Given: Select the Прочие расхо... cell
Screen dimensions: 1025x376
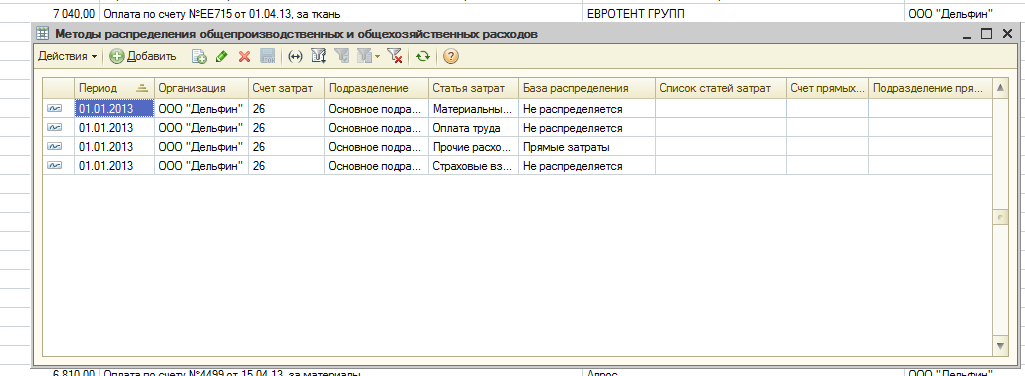Looking at the screenshot, I should click(x=474, y=146).
